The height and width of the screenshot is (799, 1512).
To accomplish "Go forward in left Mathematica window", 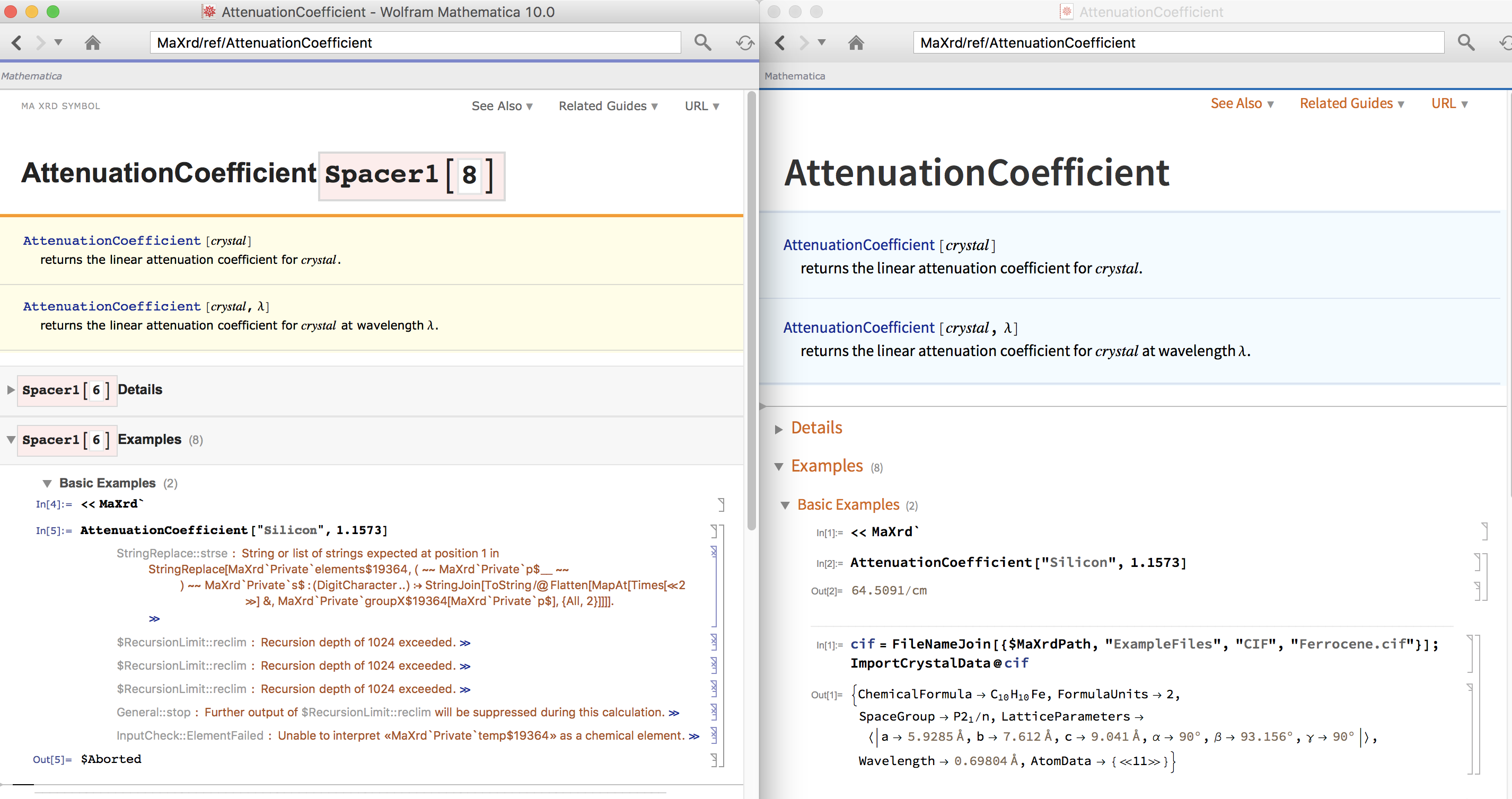I will tap(40, 43).
